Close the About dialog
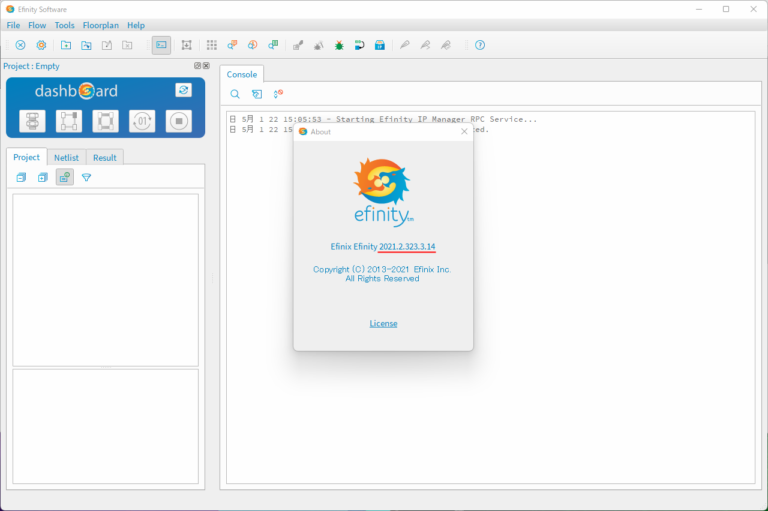The image size is (768, 511). tap(463, 131)
